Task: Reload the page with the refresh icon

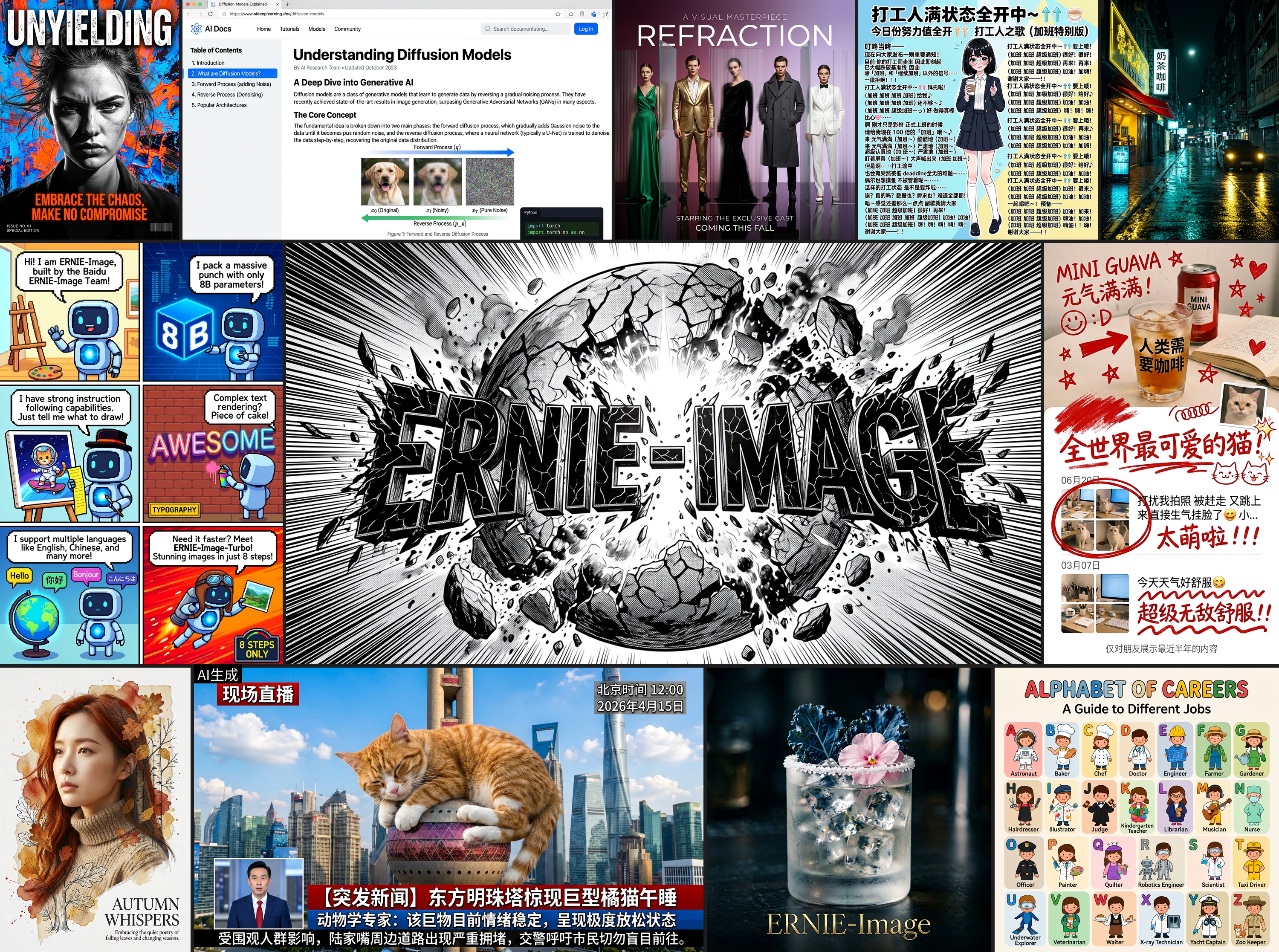Action: [x=210, y=13]
